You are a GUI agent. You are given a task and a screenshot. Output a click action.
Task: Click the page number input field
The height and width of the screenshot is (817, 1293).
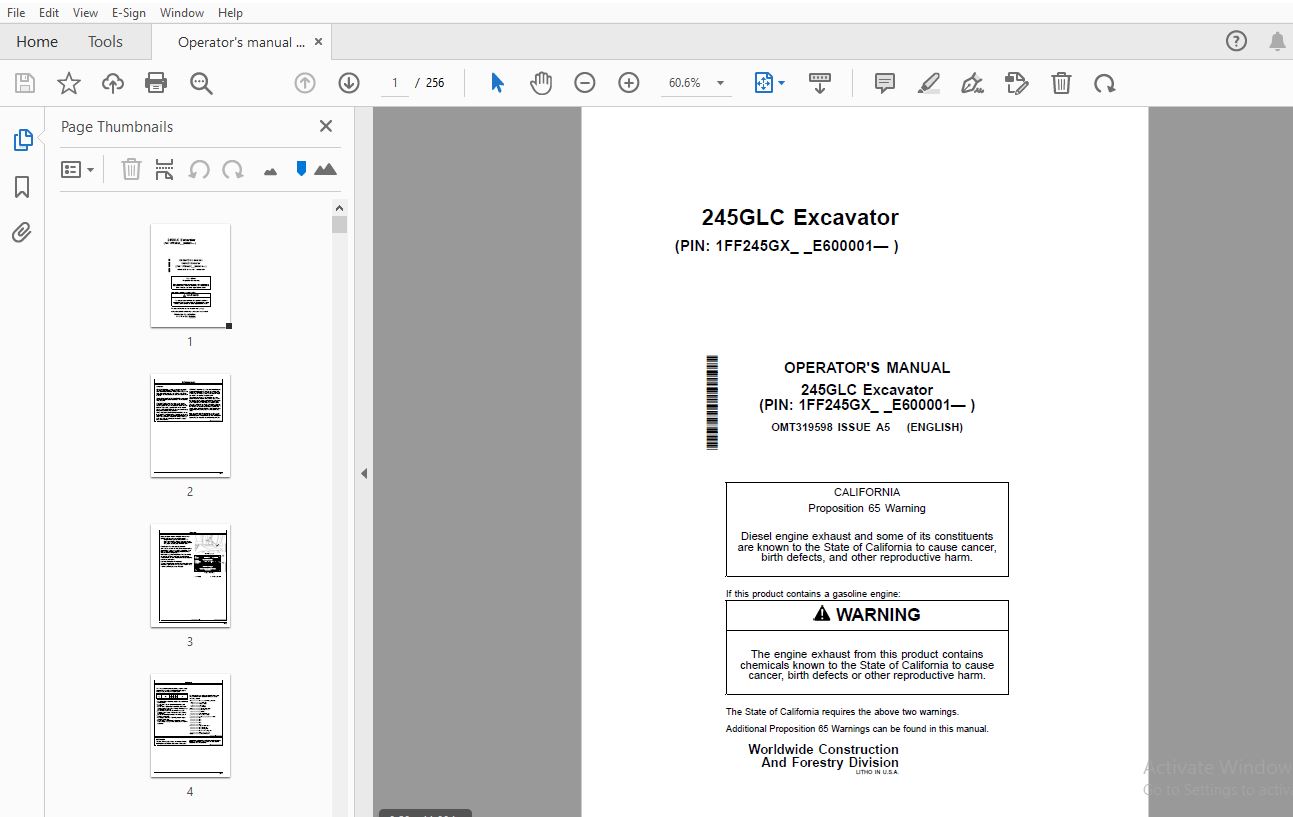pyautogui.click(x=395, y=83)
